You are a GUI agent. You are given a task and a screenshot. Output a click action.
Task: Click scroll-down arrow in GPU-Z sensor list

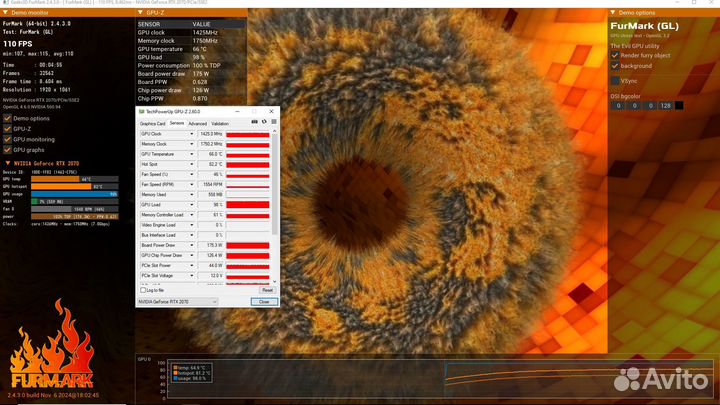[x=275, y=282]
